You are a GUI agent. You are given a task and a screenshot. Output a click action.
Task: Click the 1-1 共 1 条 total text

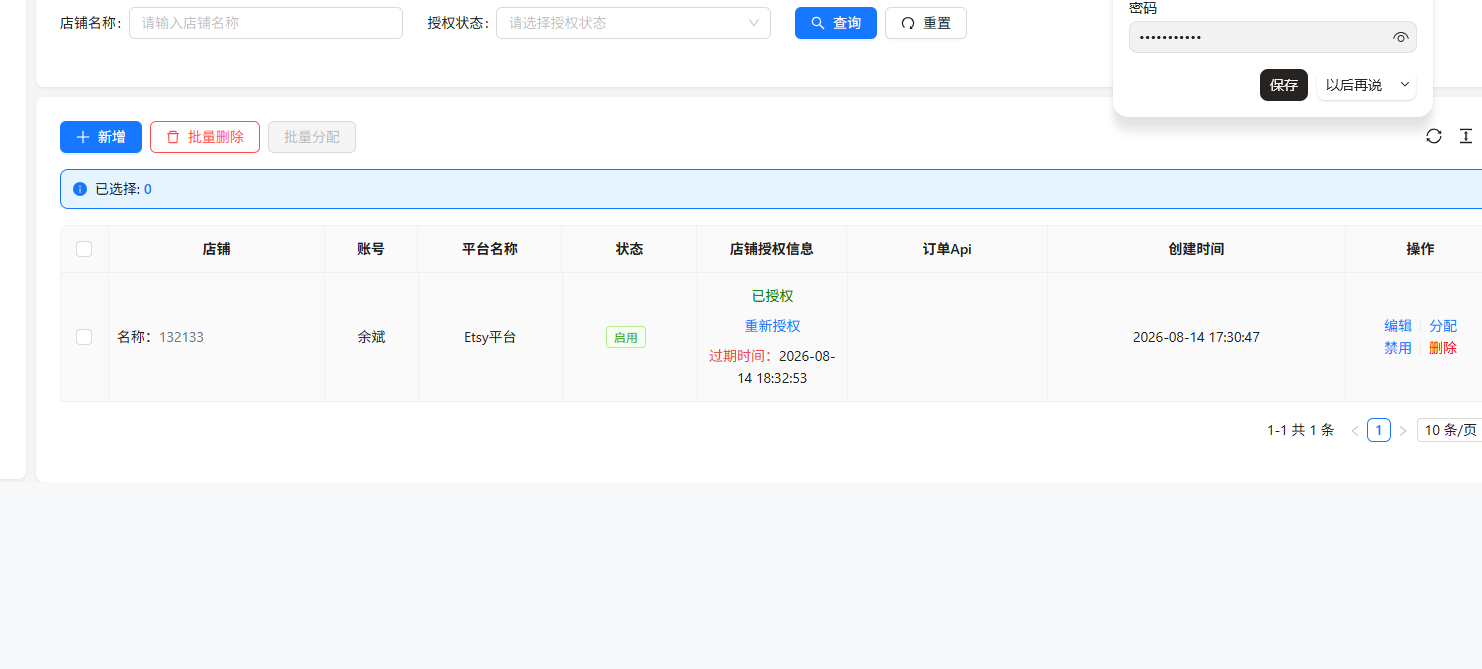tap(1301, 430)
